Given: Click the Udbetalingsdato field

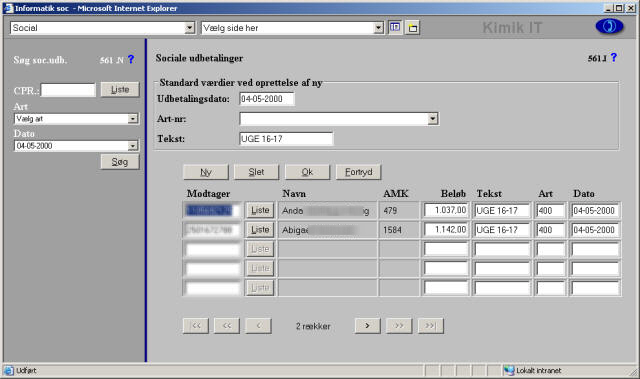Looking at the screenshot, I should click(x=267, y=99).
